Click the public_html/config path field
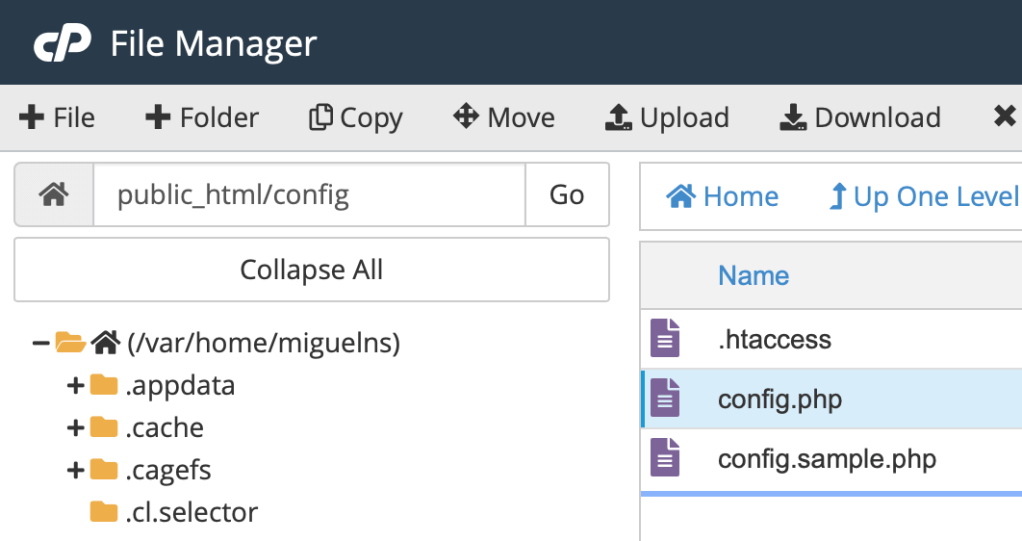1022x541 pixels. (x=308, y=194)
